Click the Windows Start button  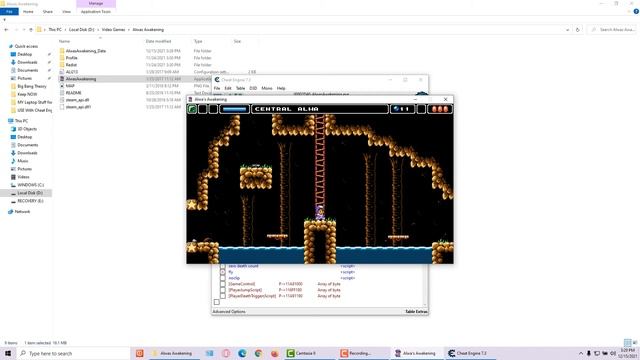8,353
